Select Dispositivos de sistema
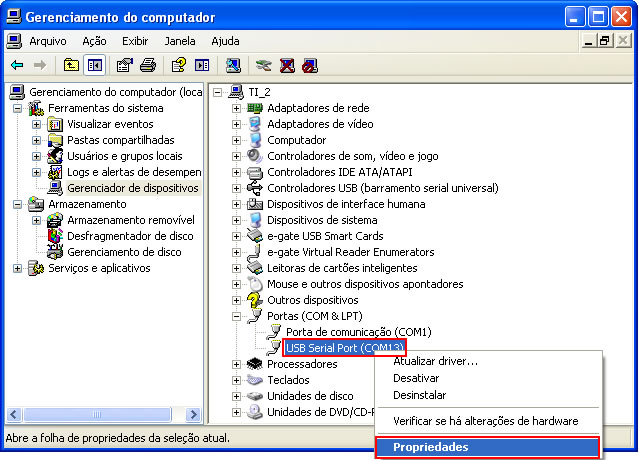Viewport: 639px width, 460px height. tap(322, 220)
